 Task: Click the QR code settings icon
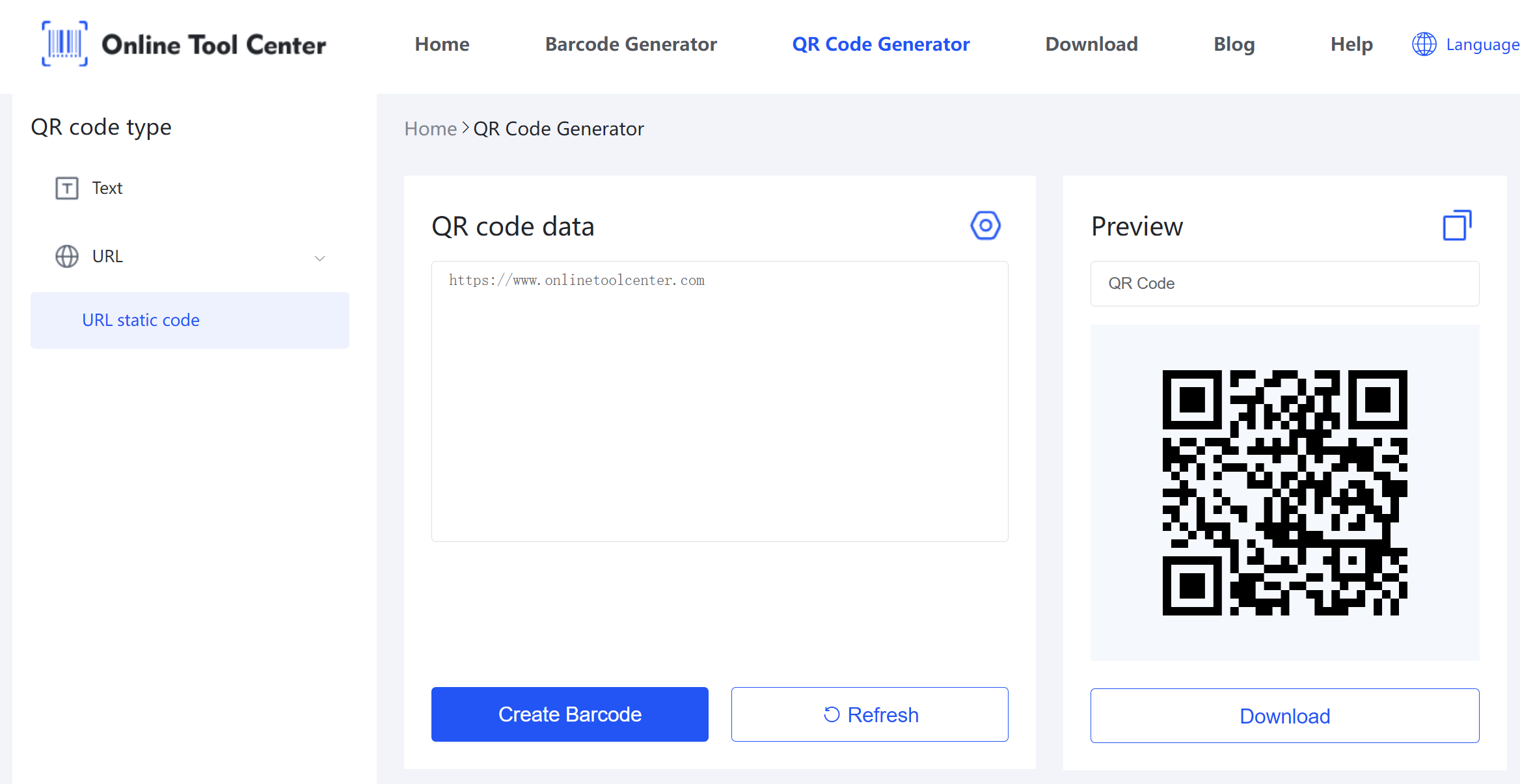986,225
